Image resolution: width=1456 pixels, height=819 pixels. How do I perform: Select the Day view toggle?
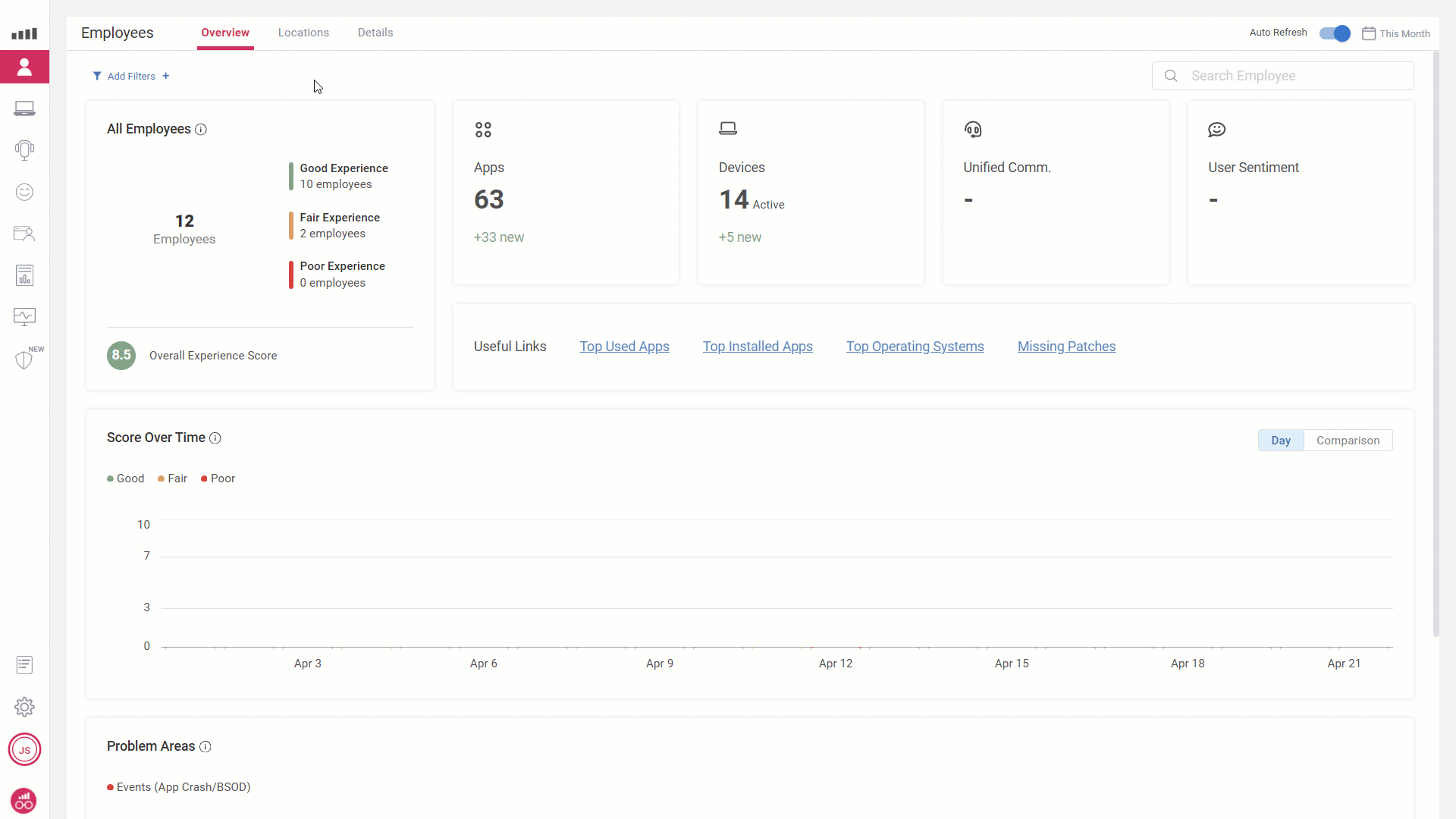click(x=1280, y=441)
